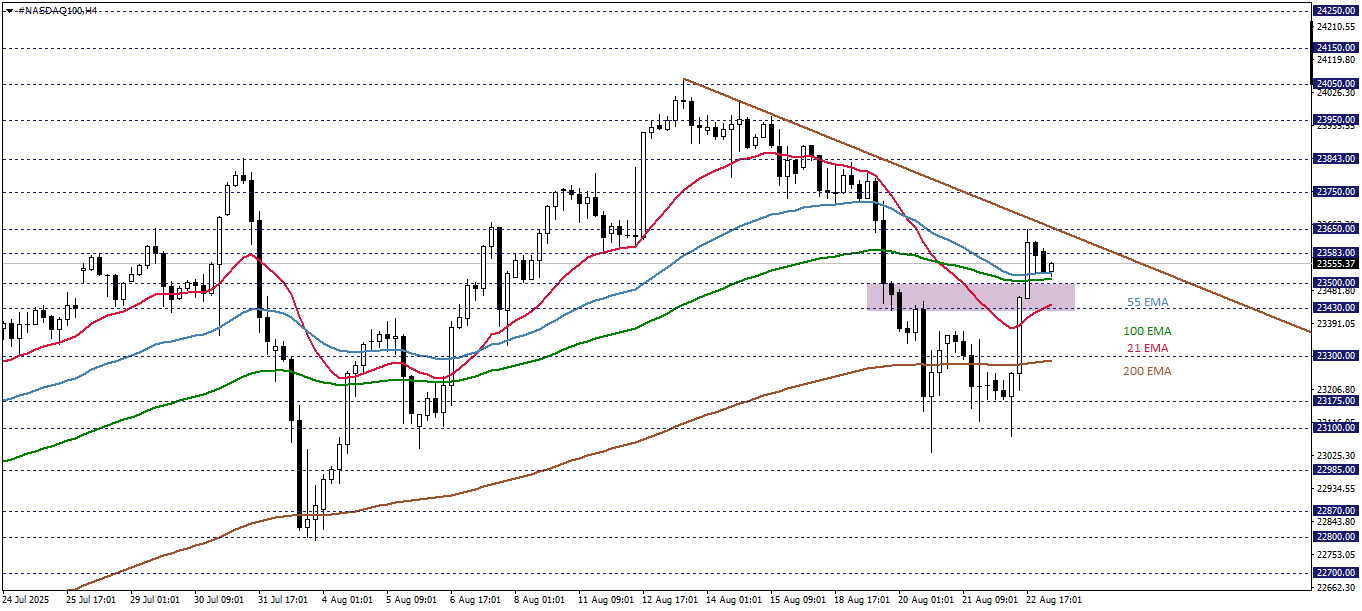The width and height of the screenshot is (1362, 611).
Task: Click the 23950.00 level price tag
Action: 1336,120
